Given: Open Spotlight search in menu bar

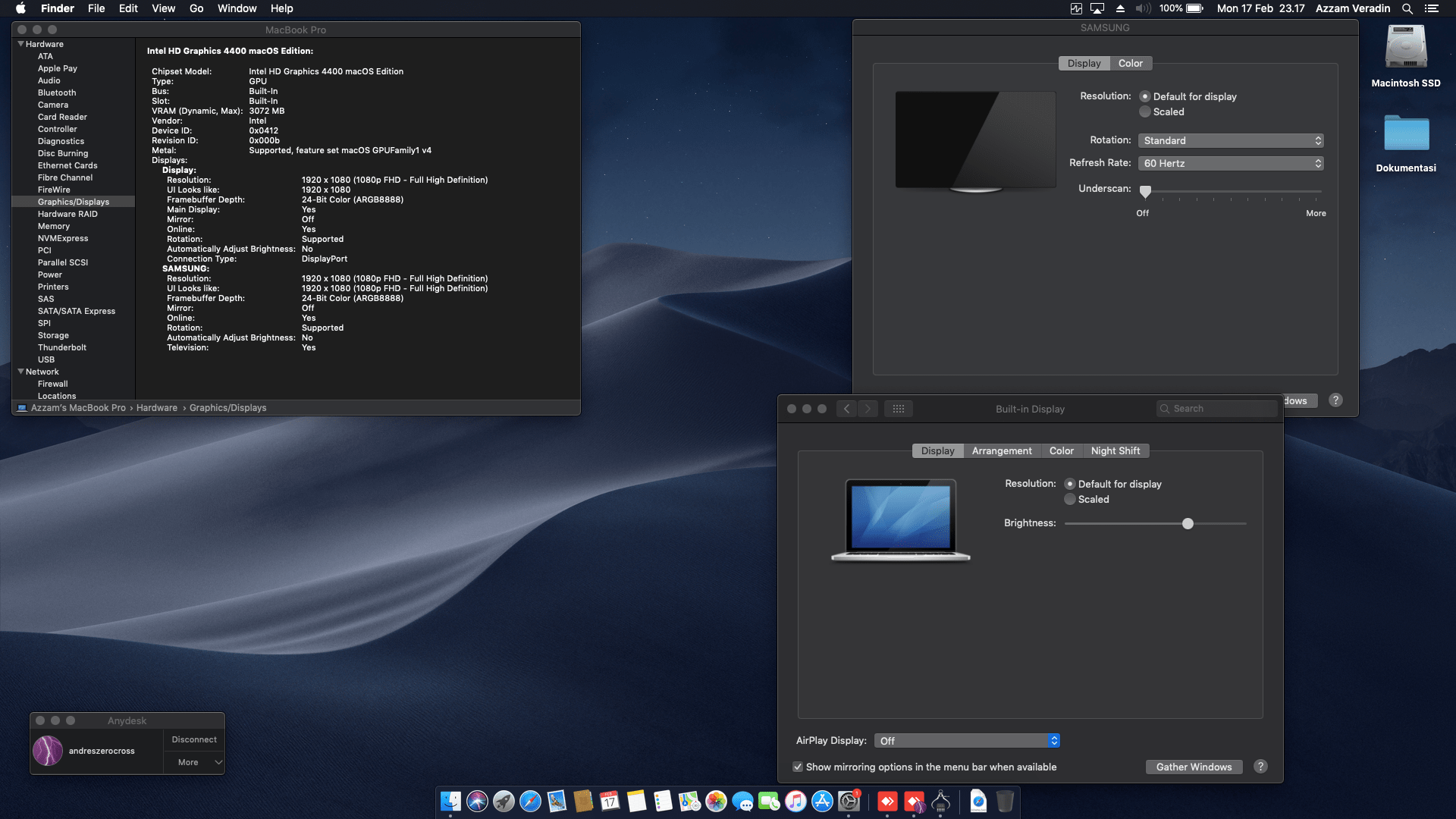Looking at the screenshot, I should tap(1407, 8).
